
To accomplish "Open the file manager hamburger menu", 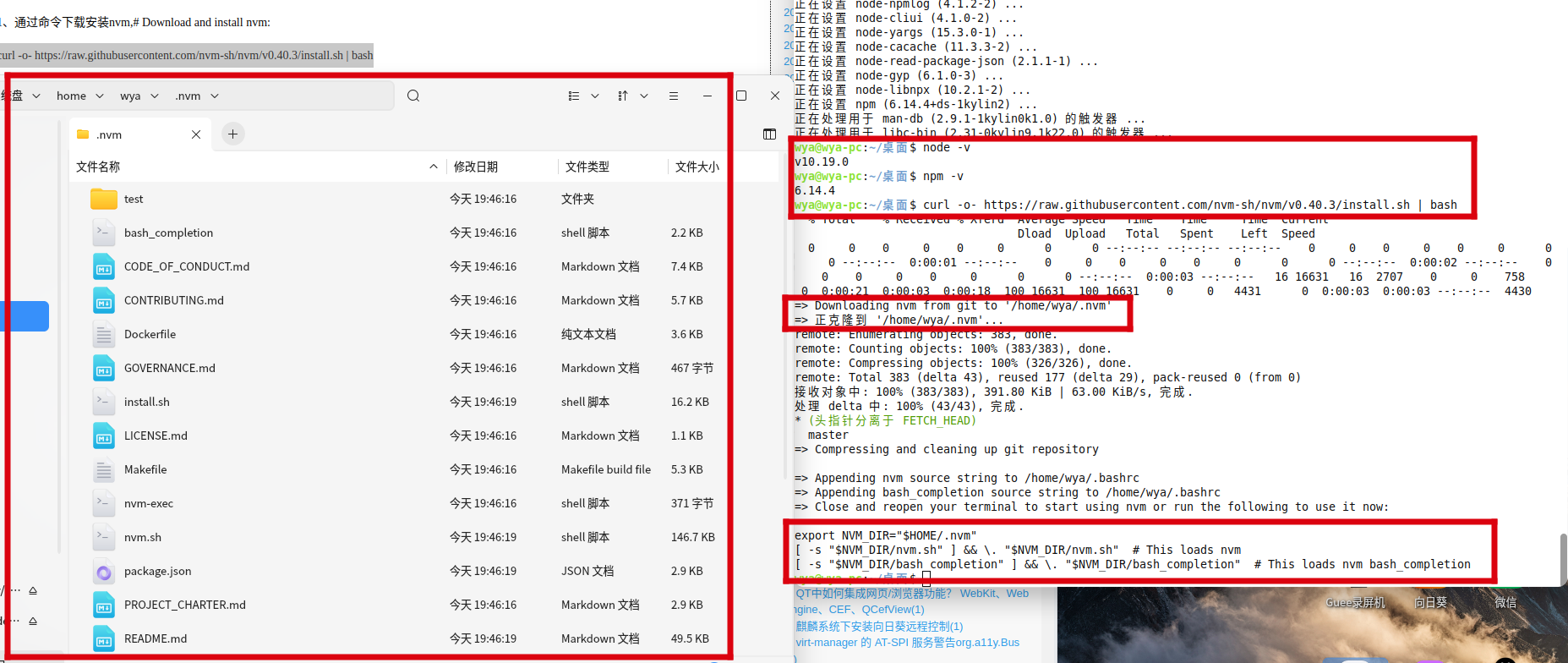I will tap(674, 96).
